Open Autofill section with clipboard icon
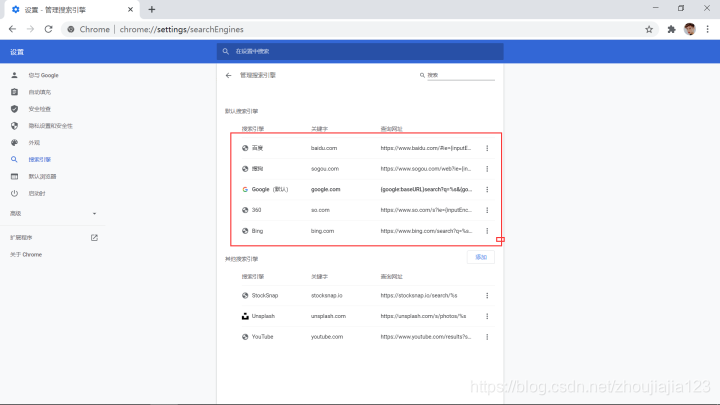Screen dimensions: 720x405 tap(39, 92)
